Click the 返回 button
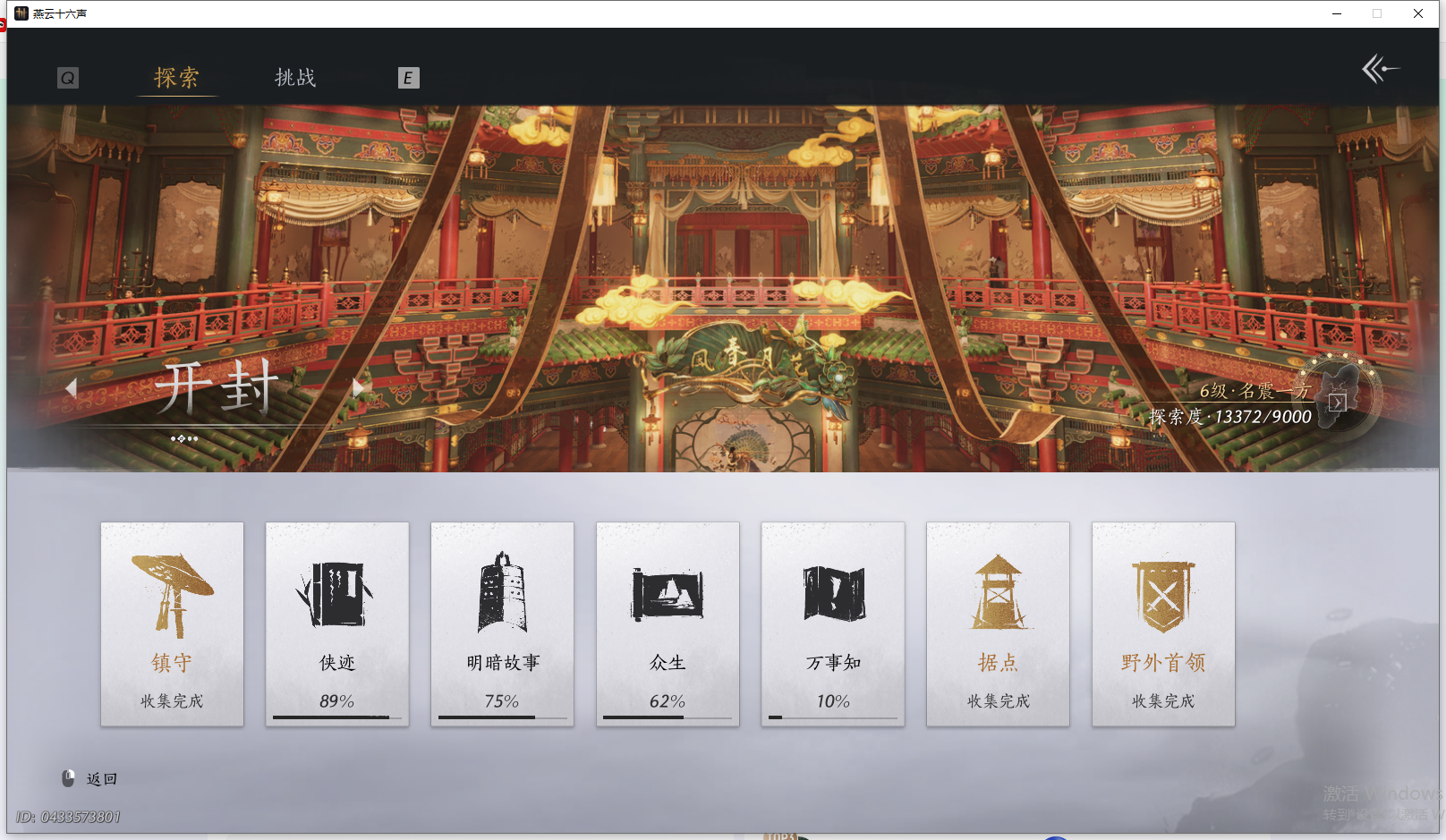1446x840 pixels. pyautogui.click(x=101, y=778)
